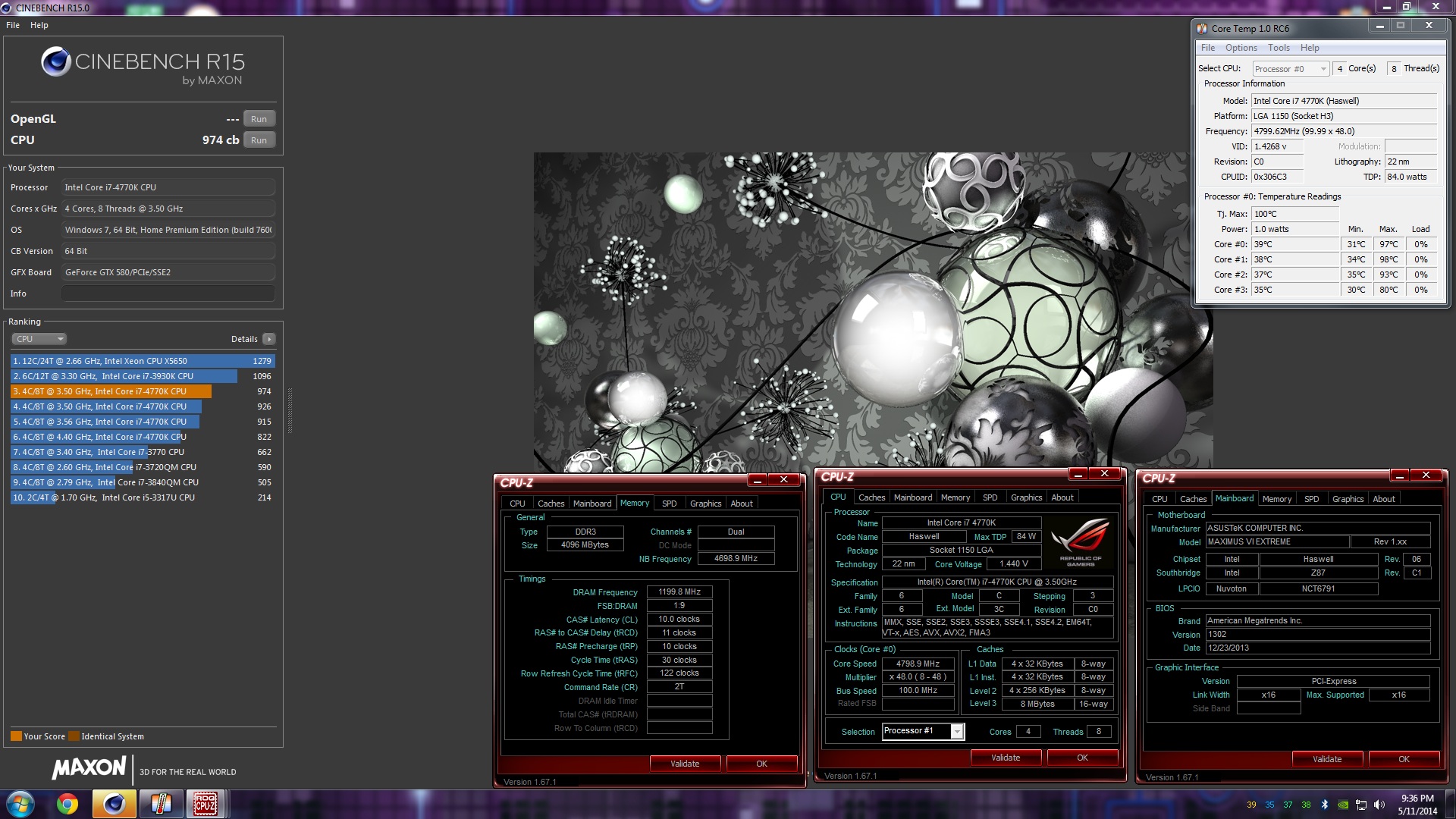Select ranking row Intel Xeon CPU X5650
The height and width of the screenshot is (819, 1456).
[x=142, y=361]
